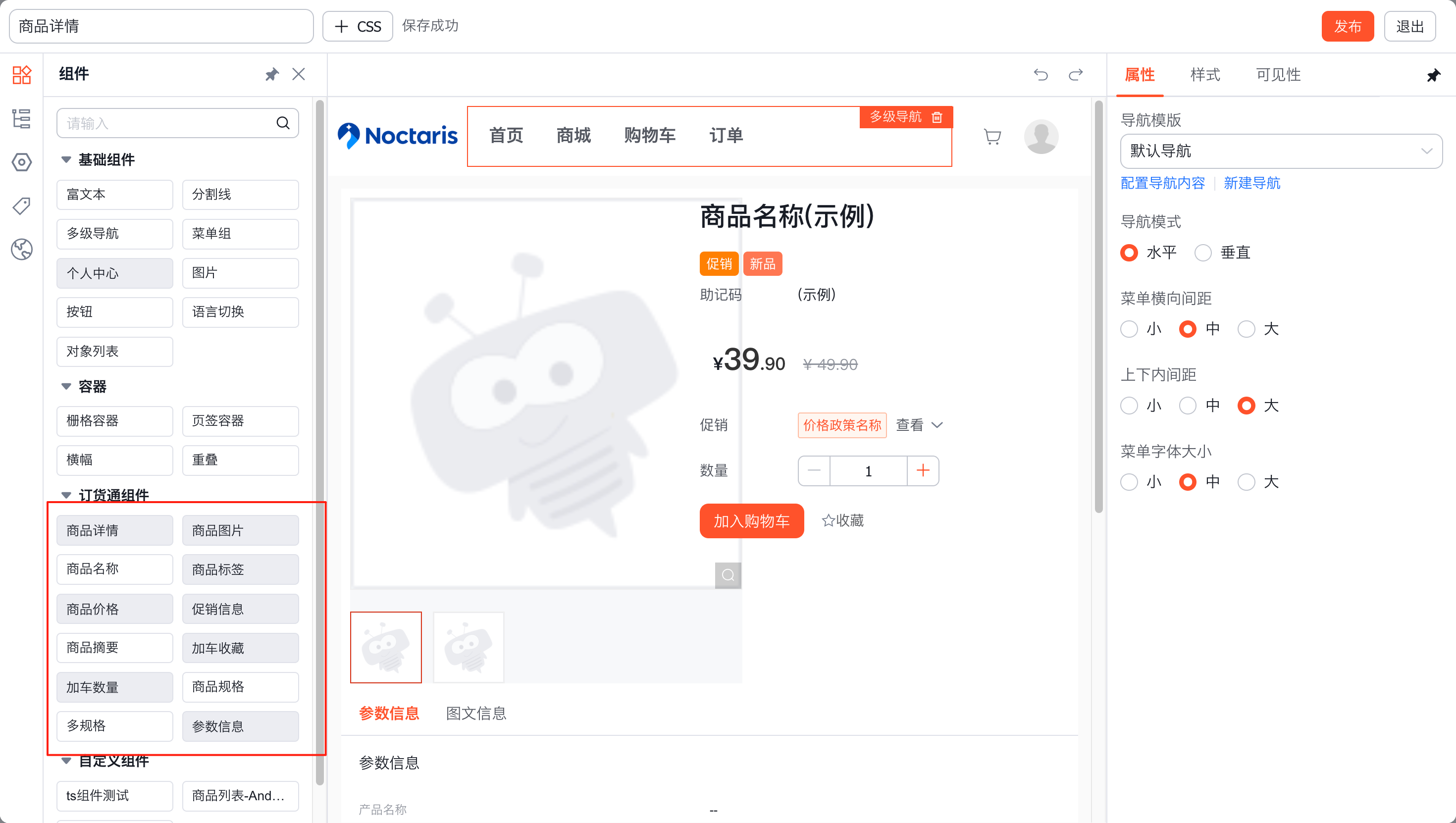
Task: Select 垂直 navigation mode
Action: (x=1203, y=253)
